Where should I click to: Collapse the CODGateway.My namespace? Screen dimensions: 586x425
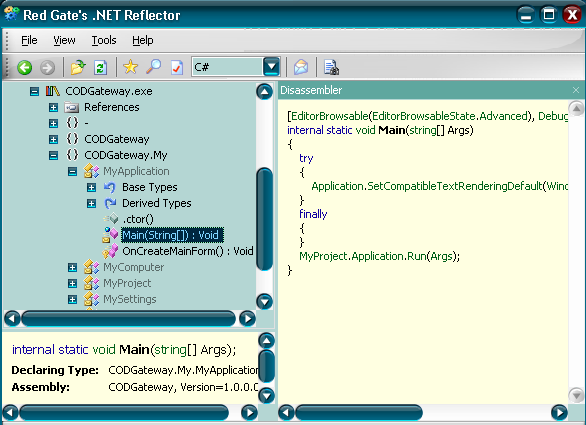53,155
